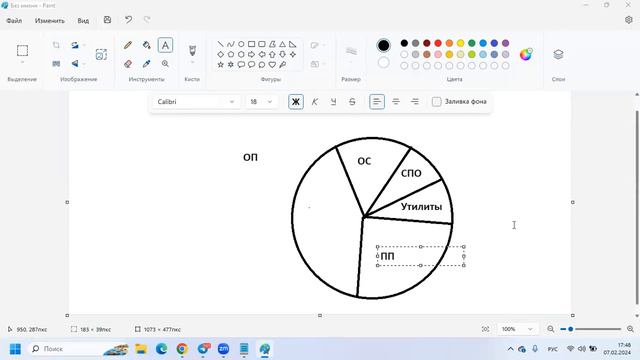The image size is (640, 360).
Task: Choose the Line shape
Action: 220,44
